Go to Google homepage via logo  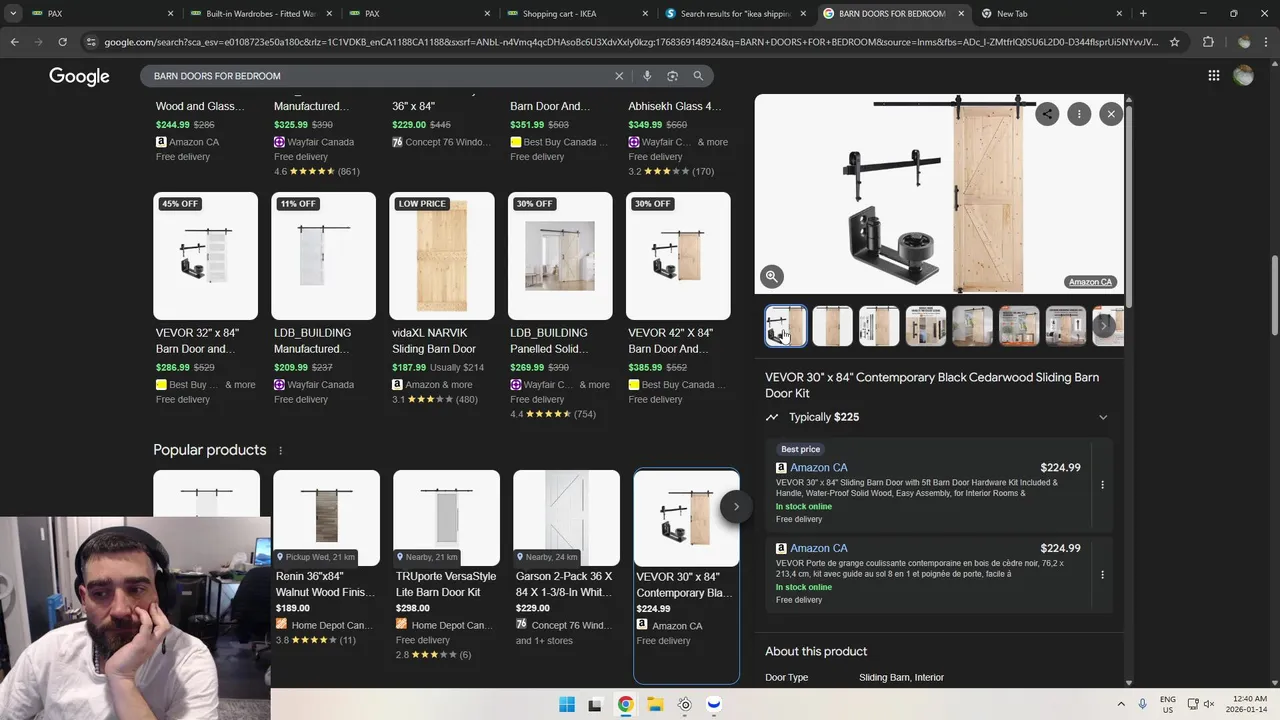point(79,77)
